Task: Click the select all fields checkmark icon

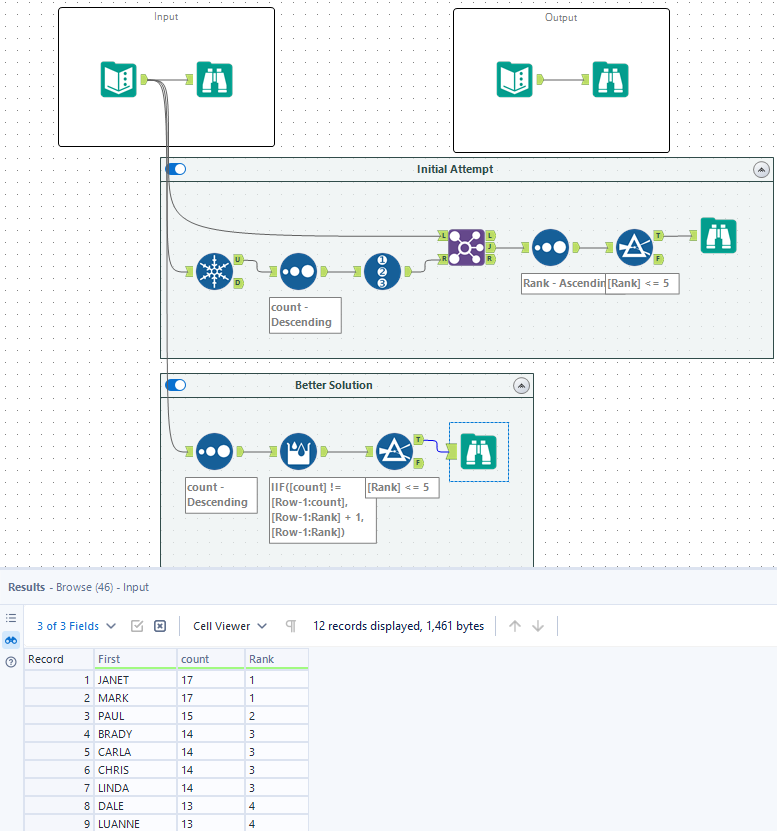Action: coord(137,626)
